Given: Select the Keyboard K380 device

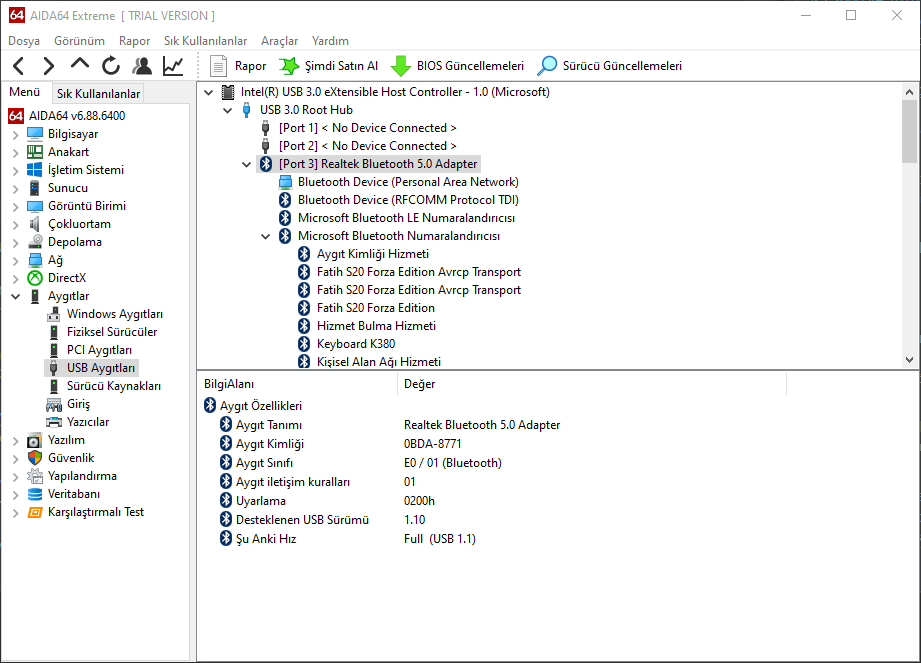Looking at the screenshot, I should coord(356,344).
